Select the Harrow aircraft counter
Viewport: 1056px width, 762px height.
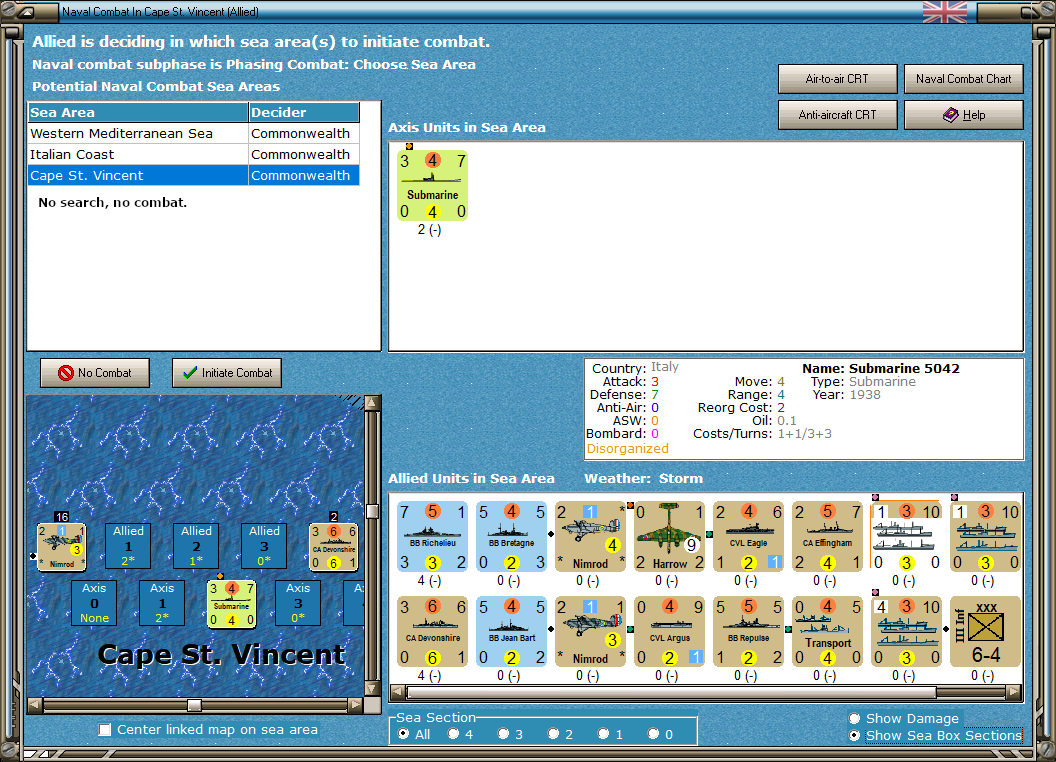pos(669,536)
